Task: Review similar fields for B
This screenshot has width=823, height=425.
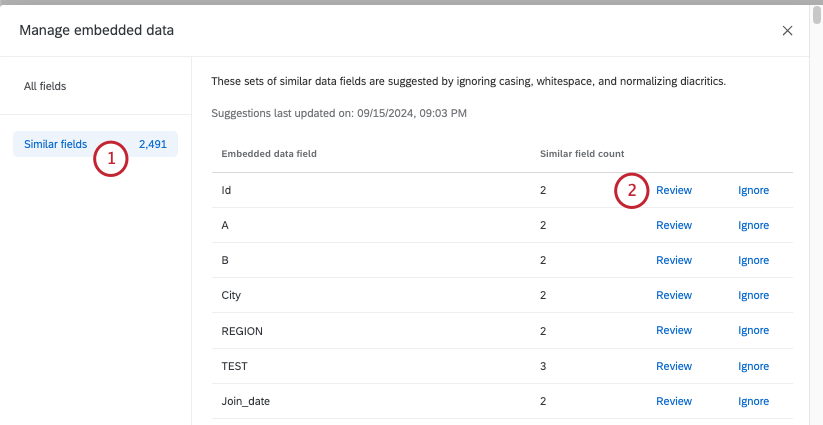Action: click(674, 260)
